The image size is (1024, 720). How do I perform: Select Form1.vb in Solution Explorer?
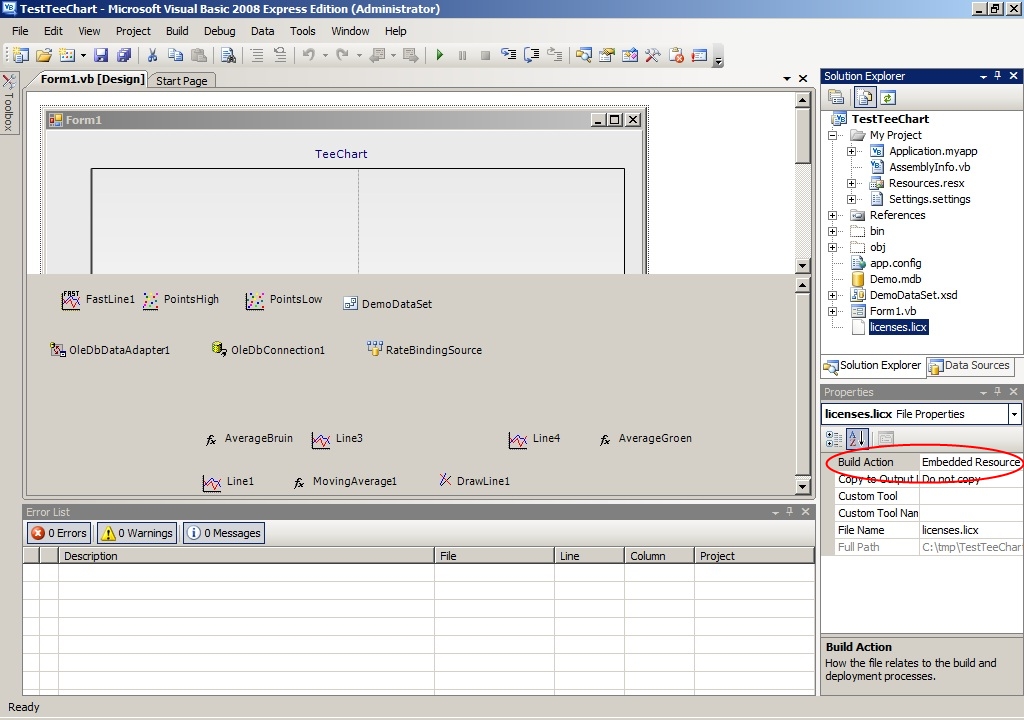point(893,311)
